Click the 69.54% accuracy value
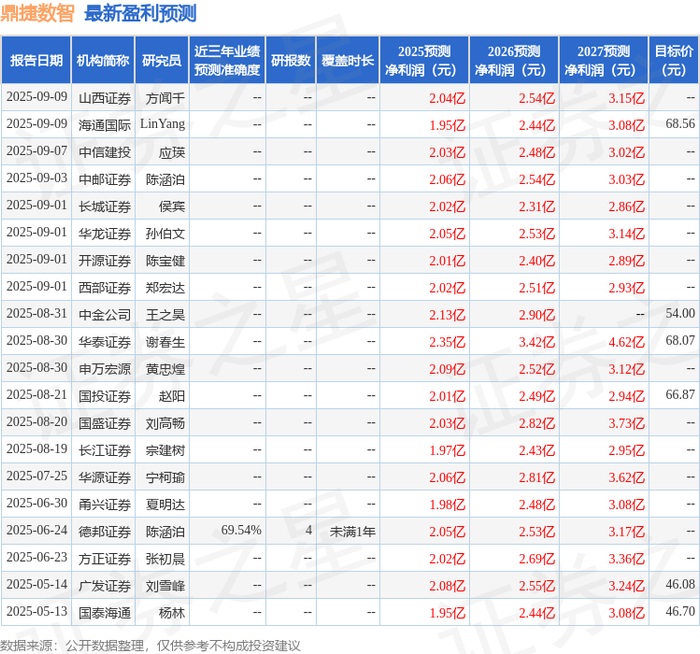The height and width of the screenshot is (654, 700). (x=241, y=530)
